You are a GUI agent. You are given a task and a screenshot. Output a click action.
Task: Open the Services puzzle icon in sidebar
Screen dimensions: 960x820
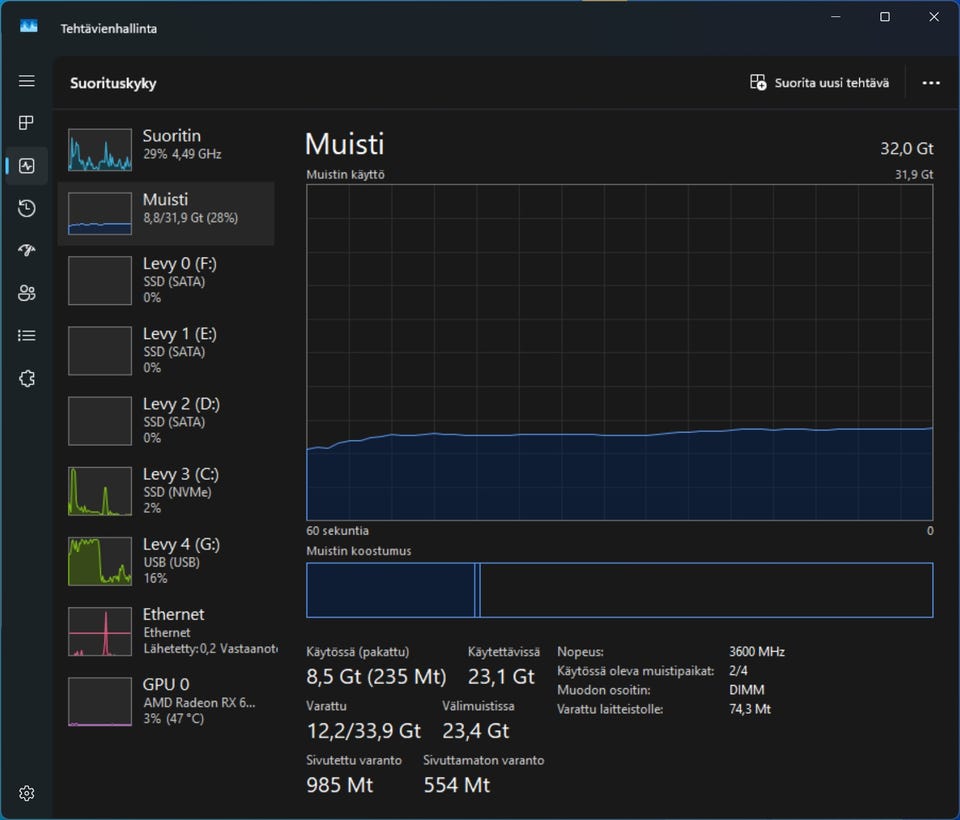coord(27,379)
